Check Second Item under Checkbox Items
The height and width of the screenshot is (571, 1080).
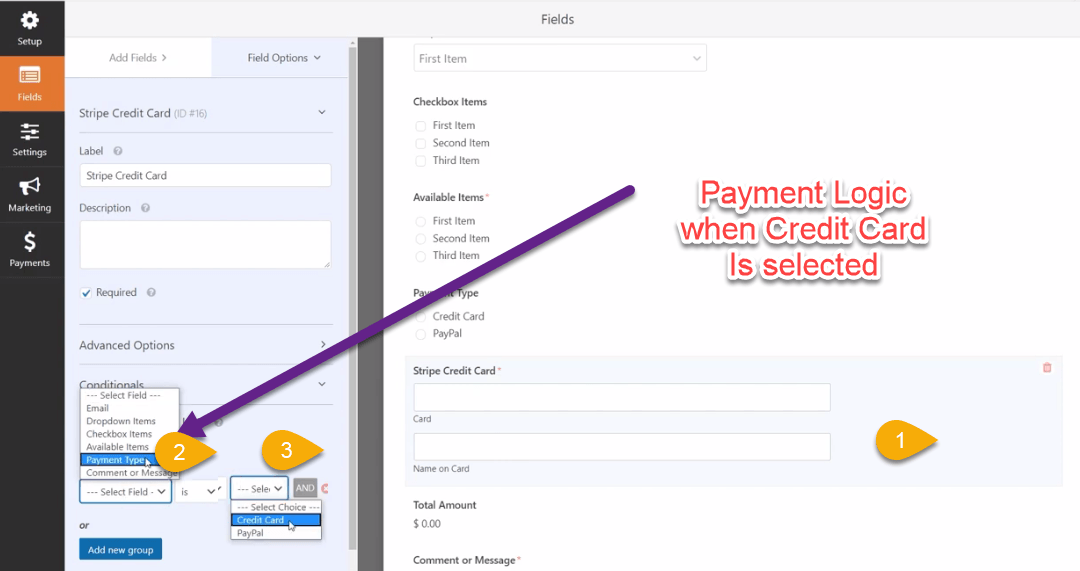click(421, 143)
